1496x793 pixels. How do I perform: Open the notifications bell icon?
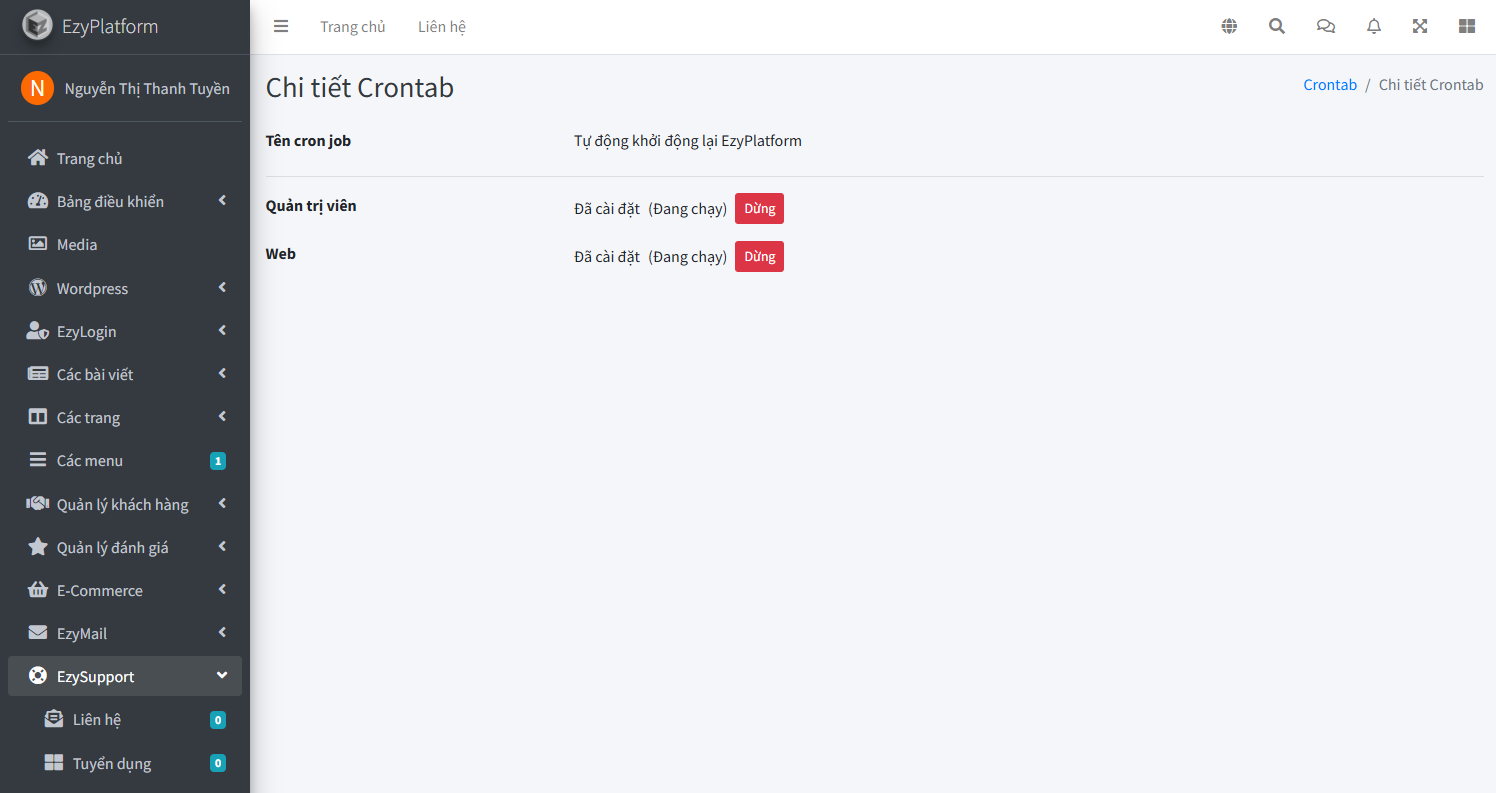[1374, 27]
